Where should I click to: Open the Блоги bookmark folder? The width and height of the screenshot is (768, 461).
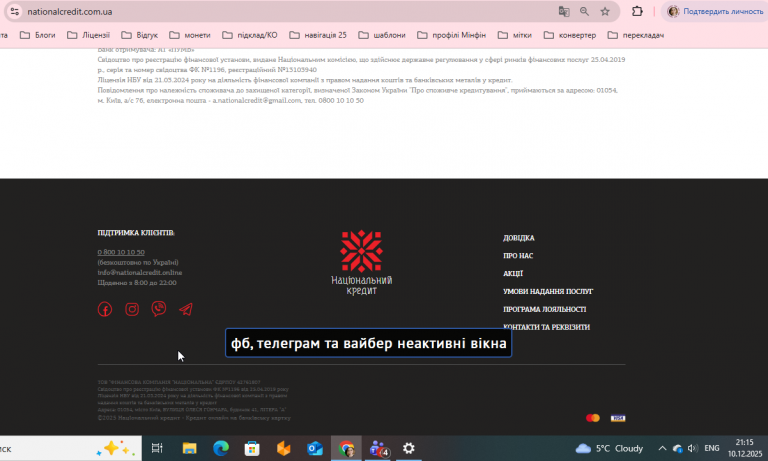coord(38,35)
